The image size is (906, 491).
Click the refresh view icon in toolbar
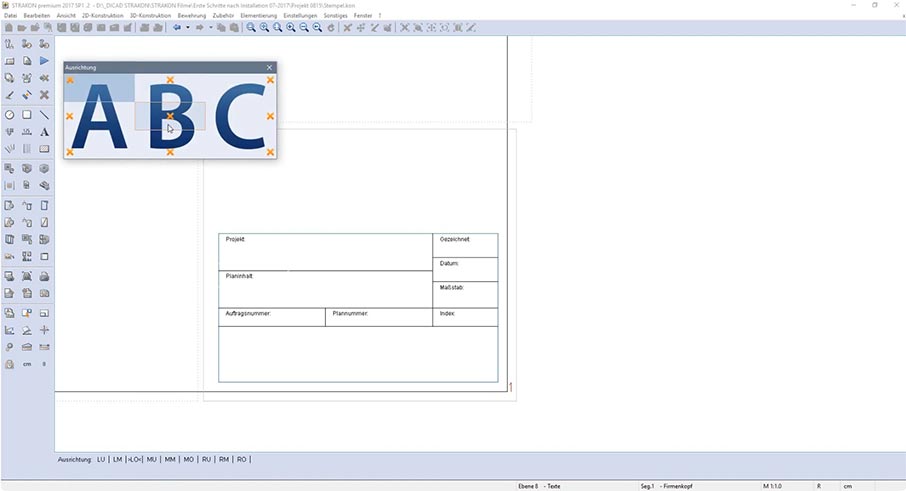point(331,28)
